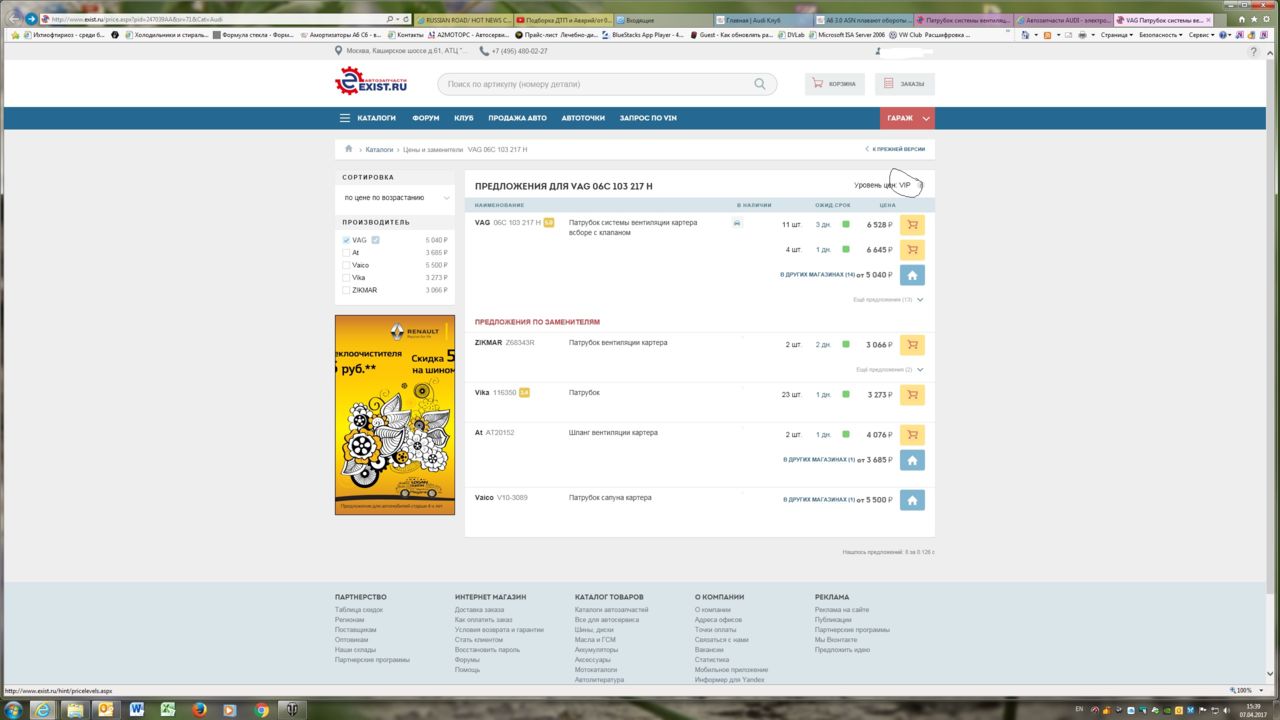The image size is (1280, 720).
Task: Click the home icon in the breadcrumb
Action: click(349, 149)
